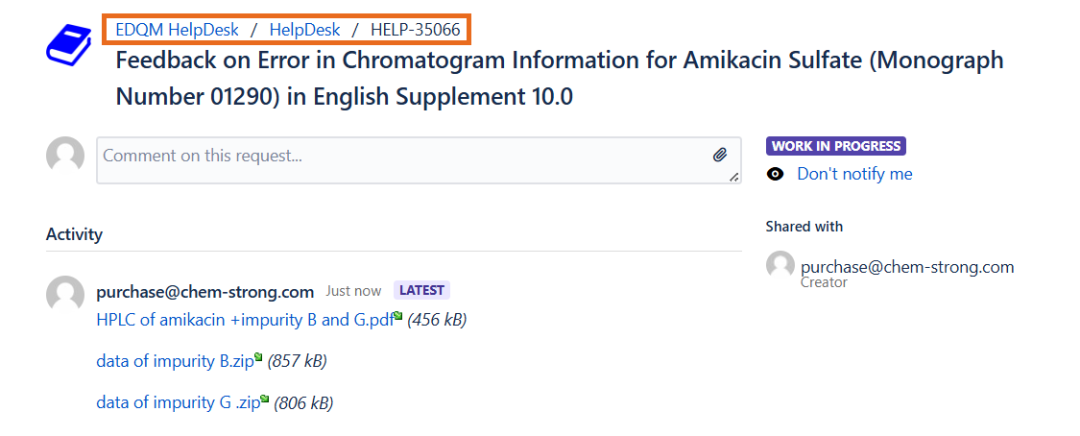Focus the Comment on this request field

[x=419, y=160]
